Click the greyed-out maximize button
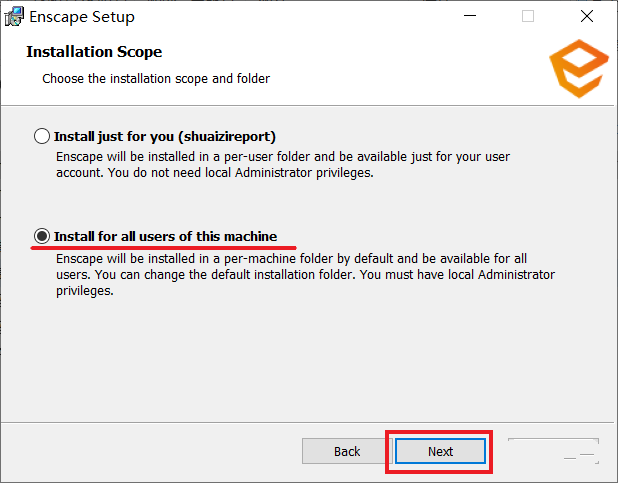This screenshot has width=618, height=483. pos(528,16)
